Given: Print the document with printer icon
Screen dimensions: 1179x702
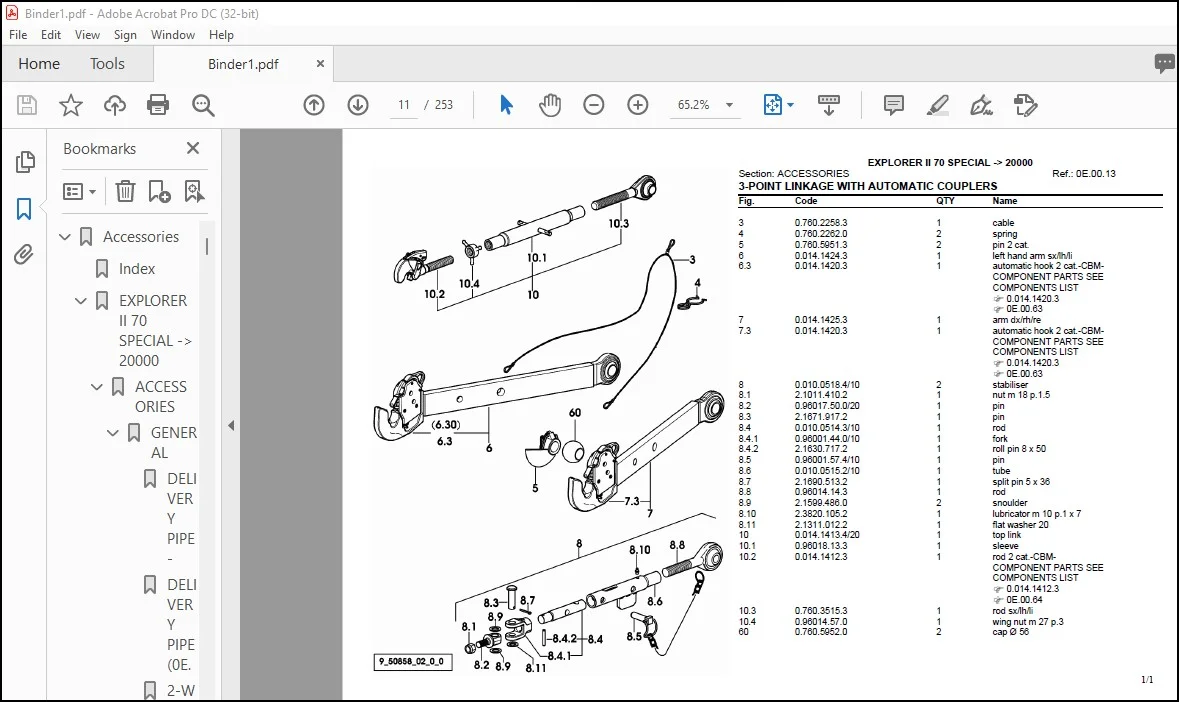Looking at the screenshot, I should pos(158,105).
